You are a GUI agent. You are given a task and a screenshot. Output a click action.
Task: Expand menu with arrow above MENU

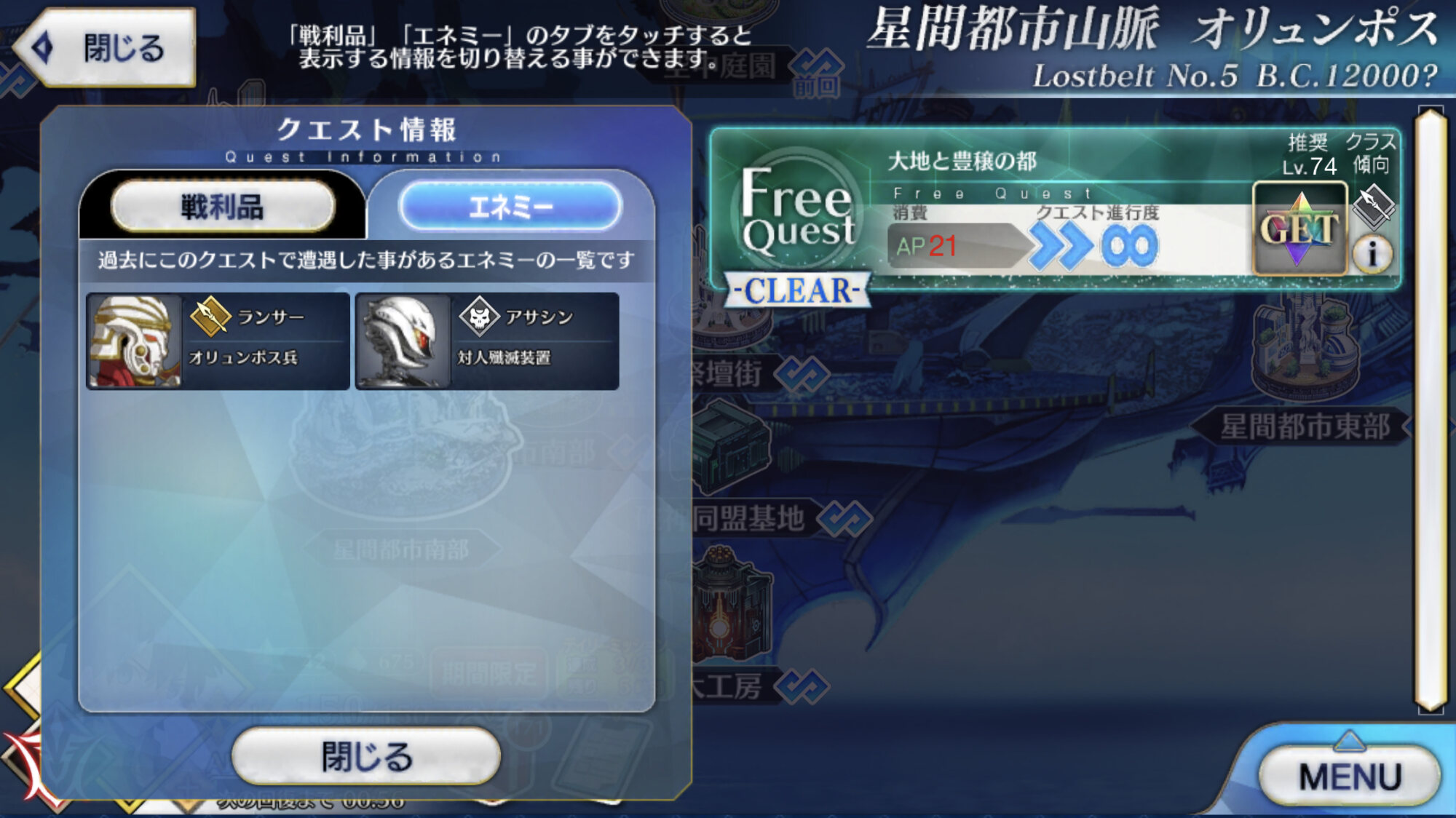click(x=1350, y=741)
